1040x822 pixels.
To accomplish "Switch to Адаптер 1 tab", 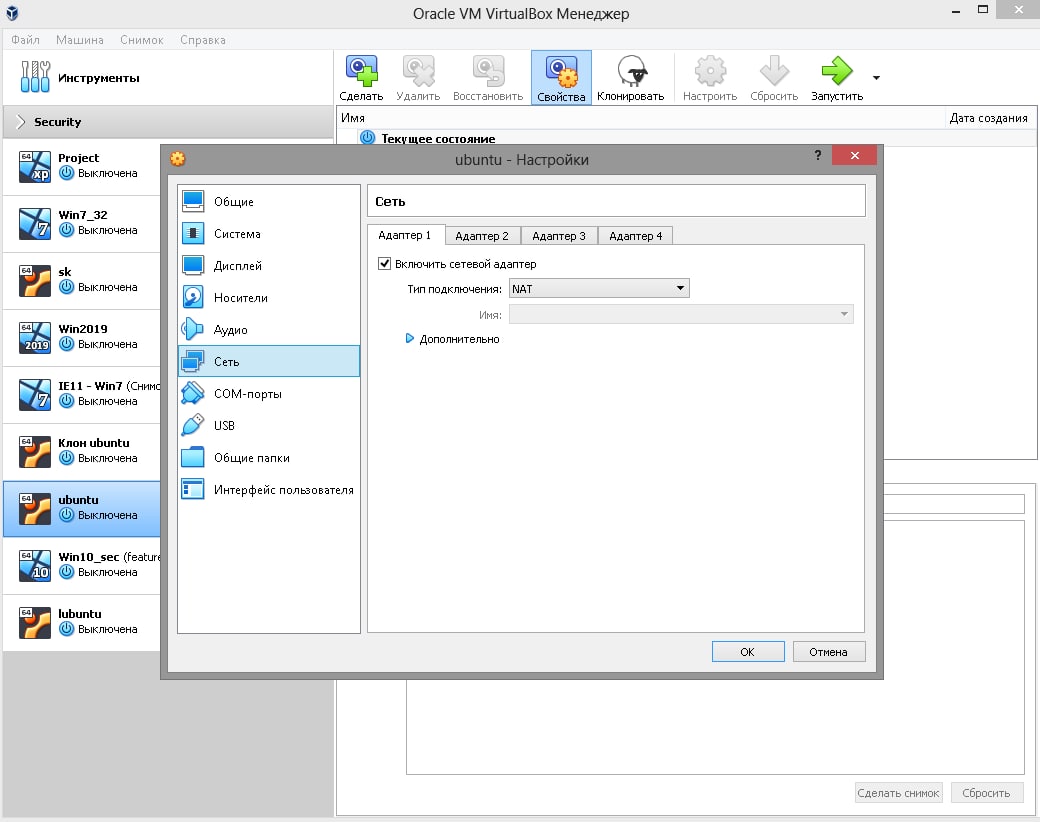I will pos(405,235).
